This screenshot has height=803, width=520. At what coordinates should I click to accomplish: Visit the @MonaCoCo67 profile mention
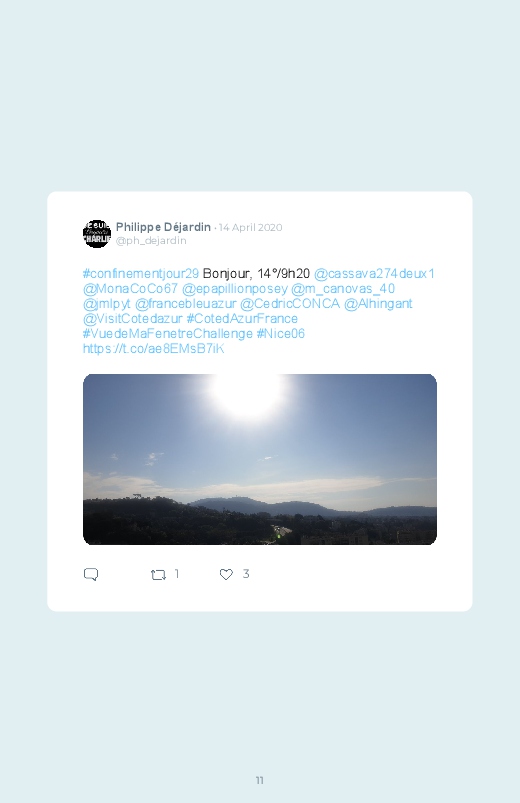point(130,288)
